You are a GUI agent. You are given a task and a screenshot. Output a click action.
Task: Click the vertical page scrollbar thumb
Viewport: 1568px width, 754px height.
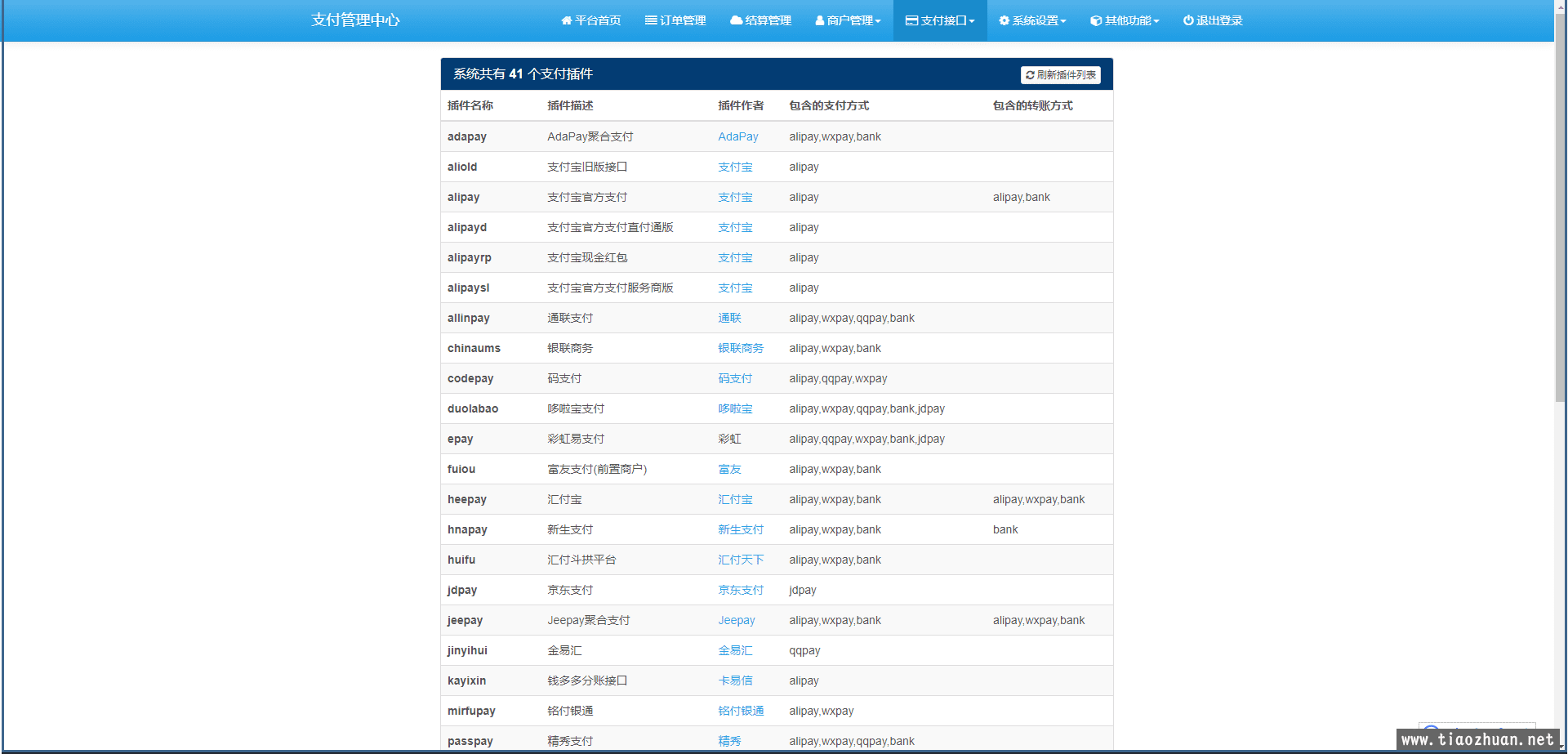click(x=1560, y=207)
